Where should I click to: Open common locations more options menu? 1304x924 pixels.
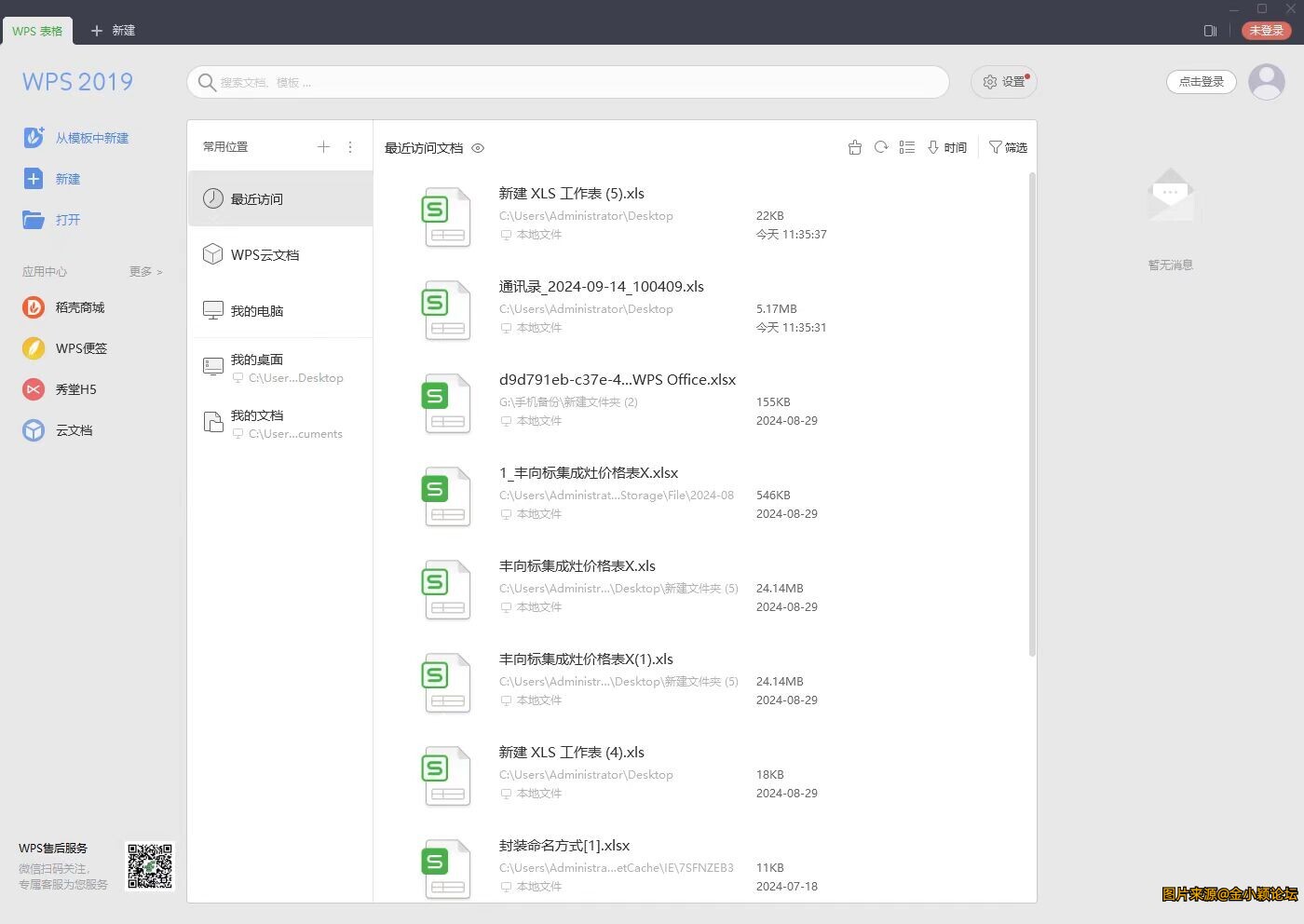pyautogui.click(x=350, y=146)
